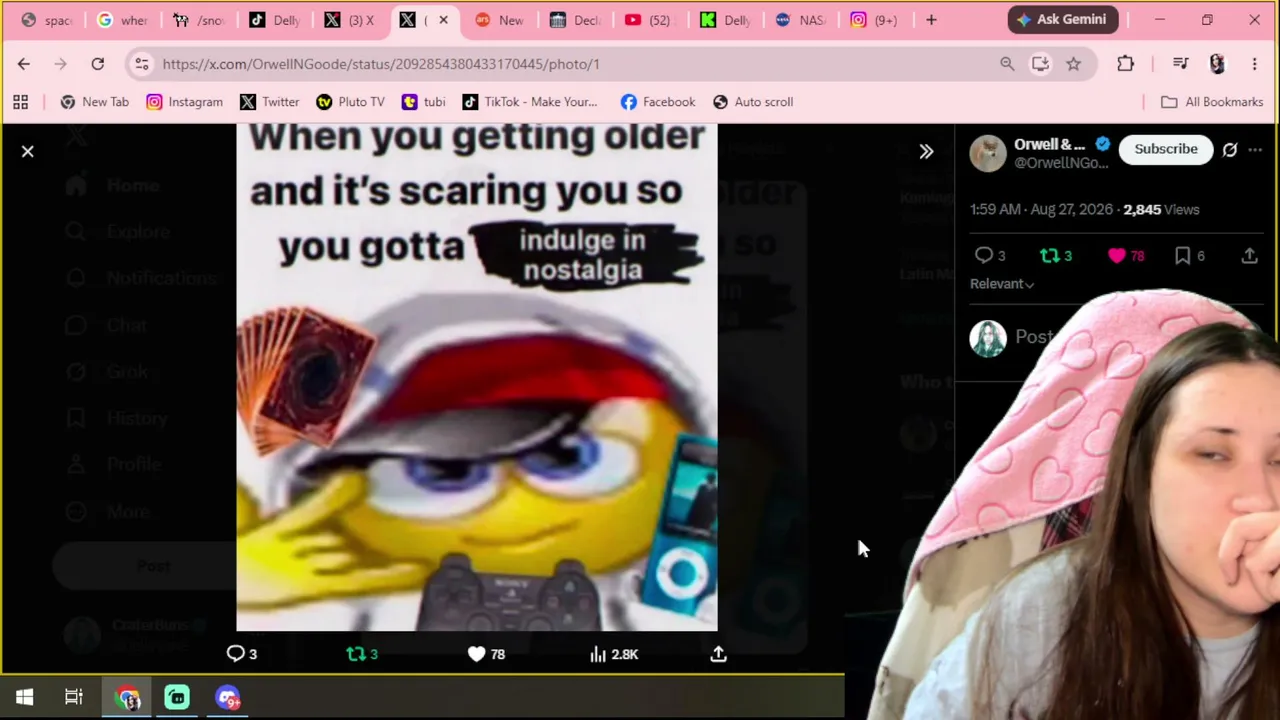Switch to the first TikTok 'Delly' tab
The image size is (1280, 720).
coord(274,20)
